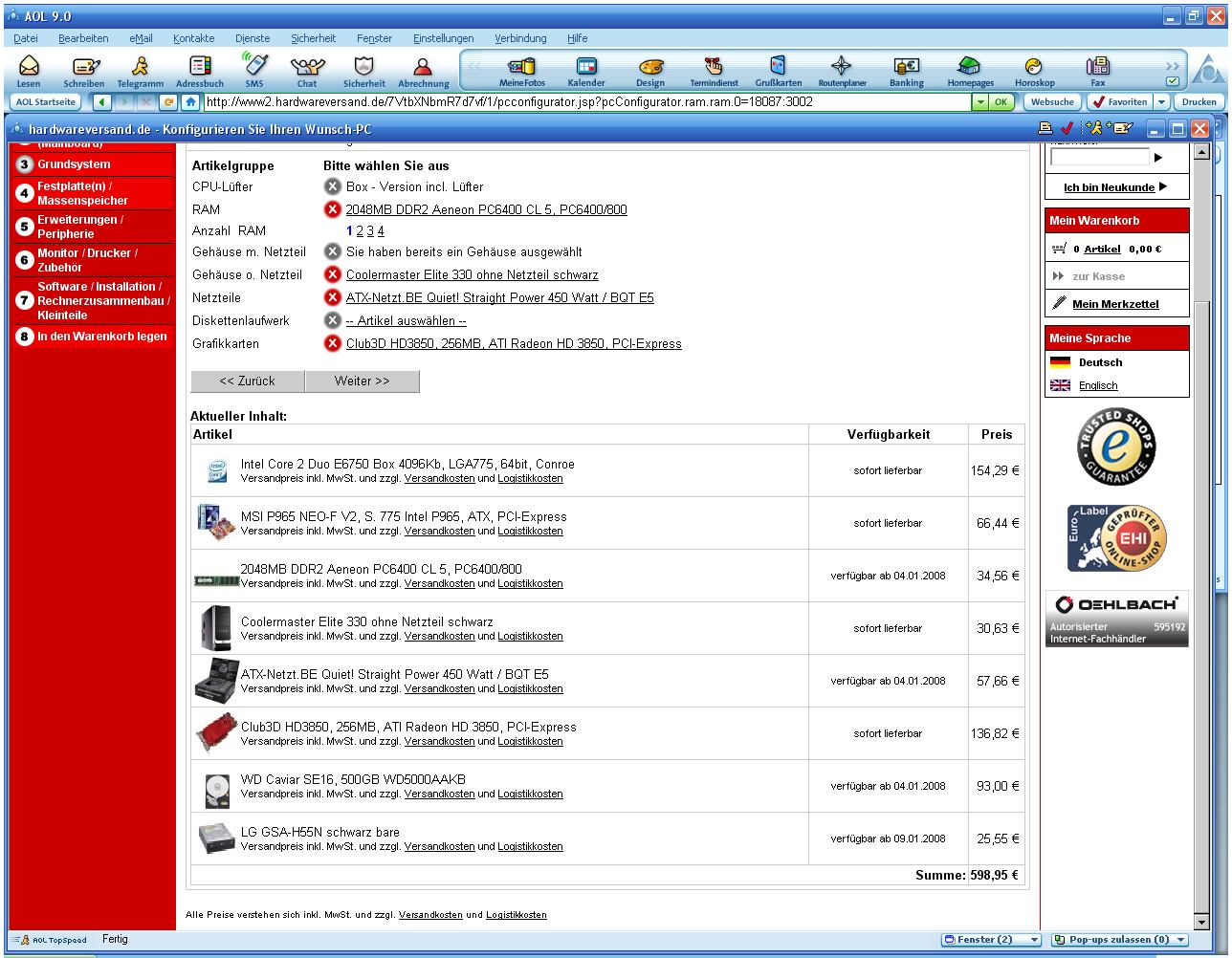1232x958 pixels.
Task: Click the AOL Startseite button
Action: coord(45,101)
